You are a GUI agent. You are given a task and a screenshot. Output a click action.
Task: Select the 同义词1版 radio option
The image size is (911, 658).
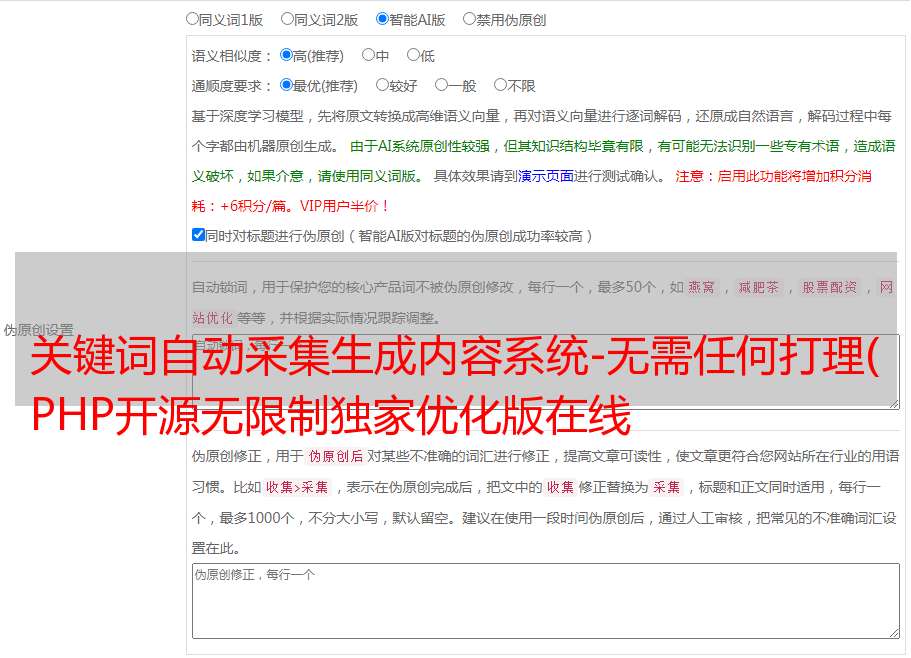[x=192, y=18]
